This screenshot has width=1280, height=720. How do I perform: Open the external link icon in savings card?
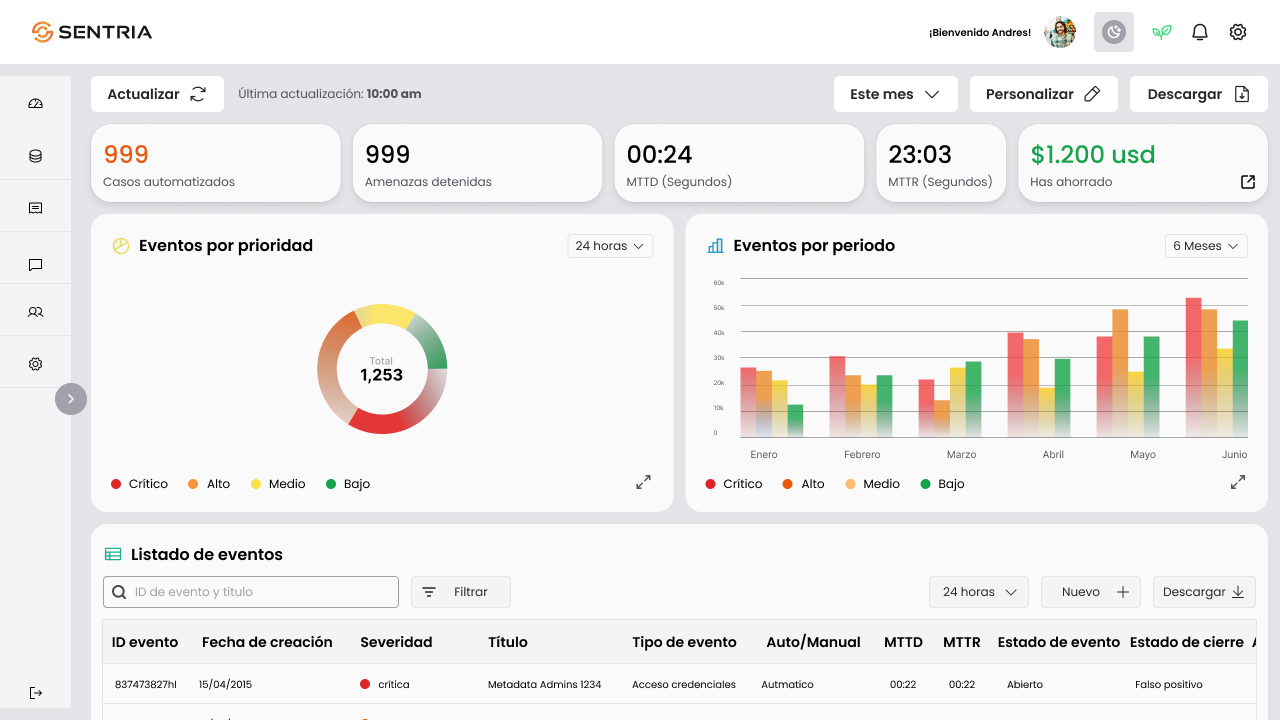pos(1248,182)
